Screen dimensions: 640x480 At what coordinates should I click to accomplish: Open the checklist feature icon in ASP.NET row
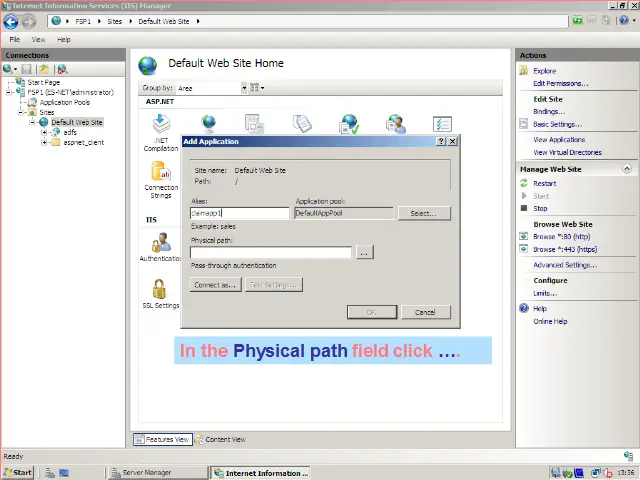click(442, 124)
